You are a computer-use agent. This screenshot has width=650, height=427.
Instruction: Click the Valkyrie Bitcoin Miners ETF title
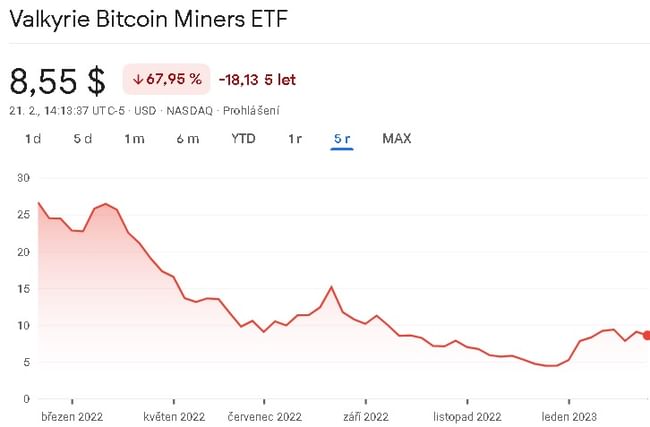coord(148,20)
